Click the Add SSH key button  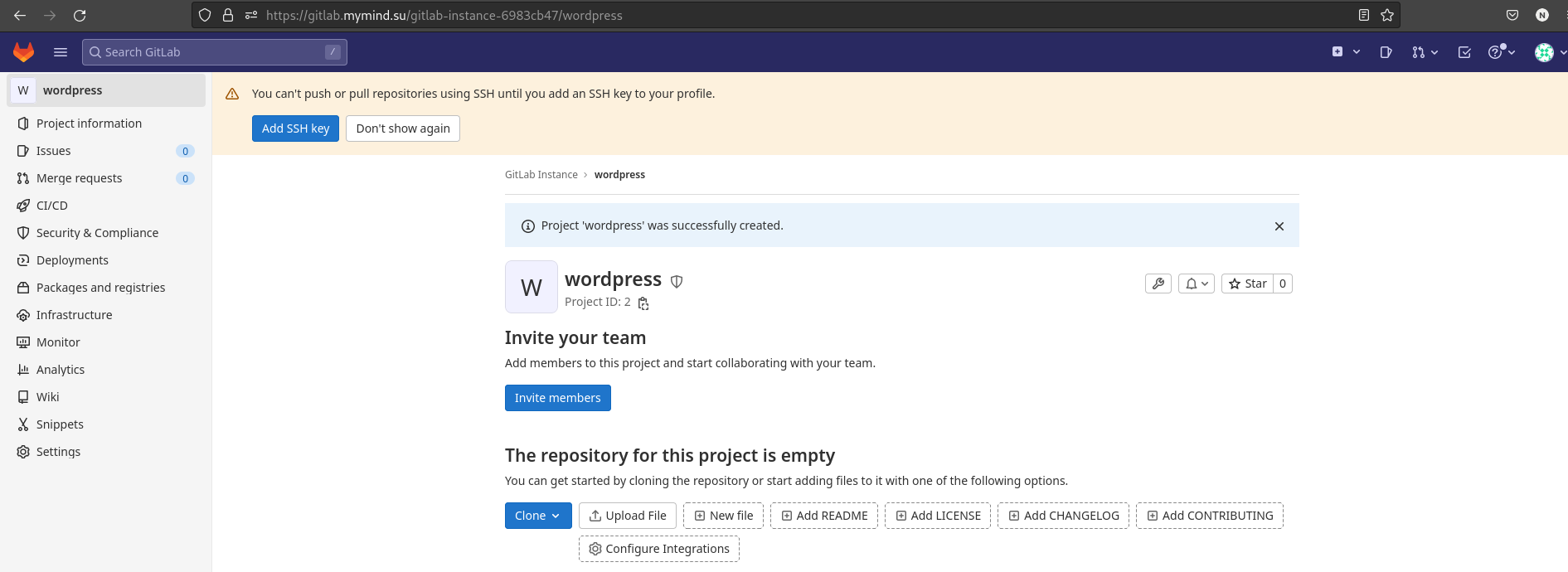[x=295, y=128]
